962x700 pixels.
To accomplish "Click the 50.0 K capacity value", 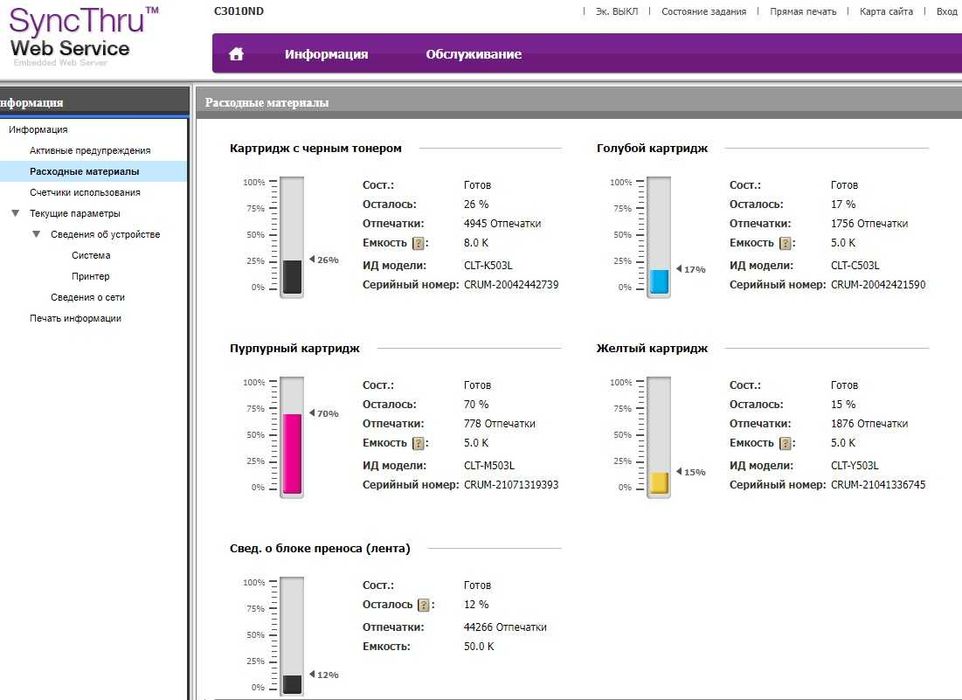I will click(x=479, y=647).
